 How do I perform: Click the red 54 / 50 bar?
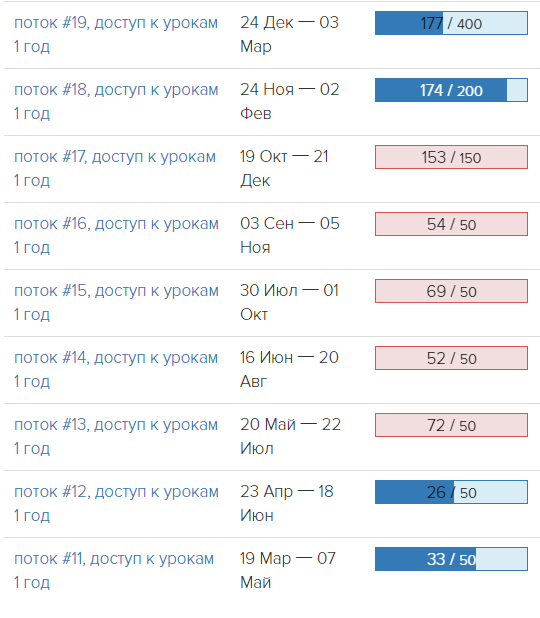click(451, 224)
